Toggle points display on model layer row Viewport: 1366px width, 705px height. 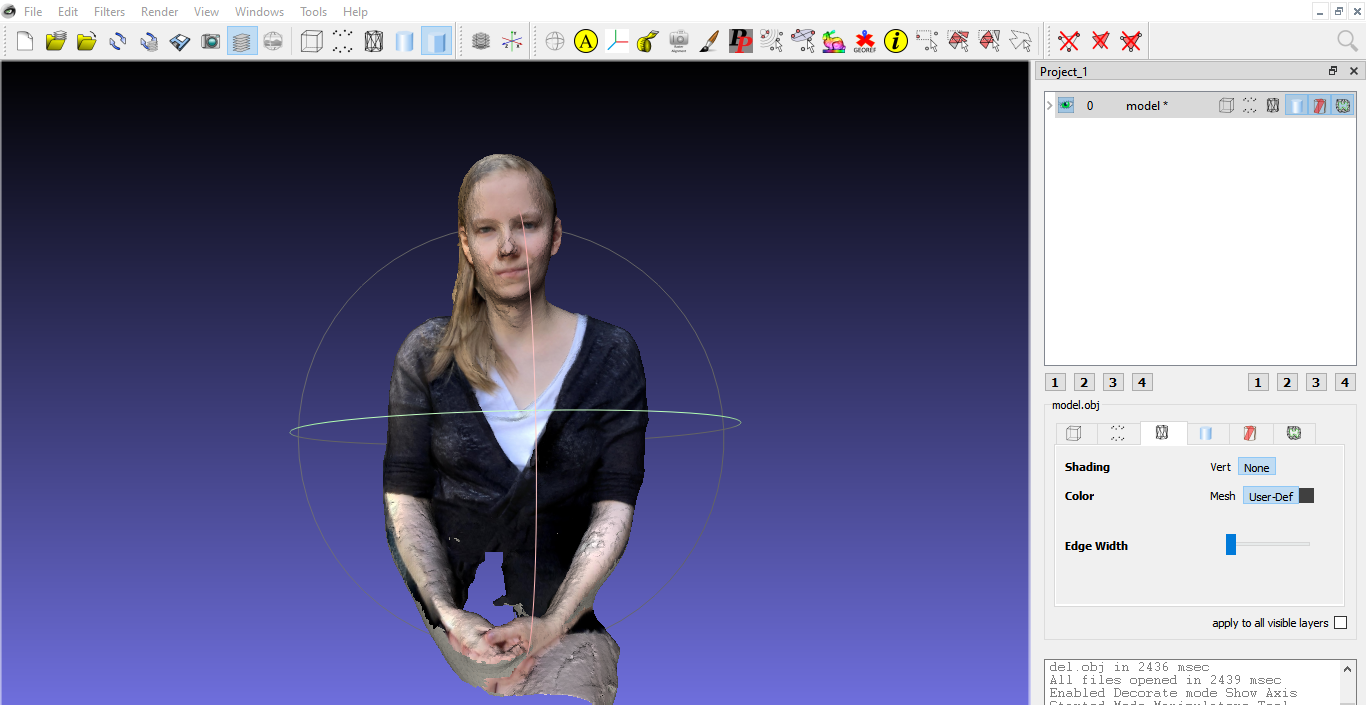tap(1250, 105)
